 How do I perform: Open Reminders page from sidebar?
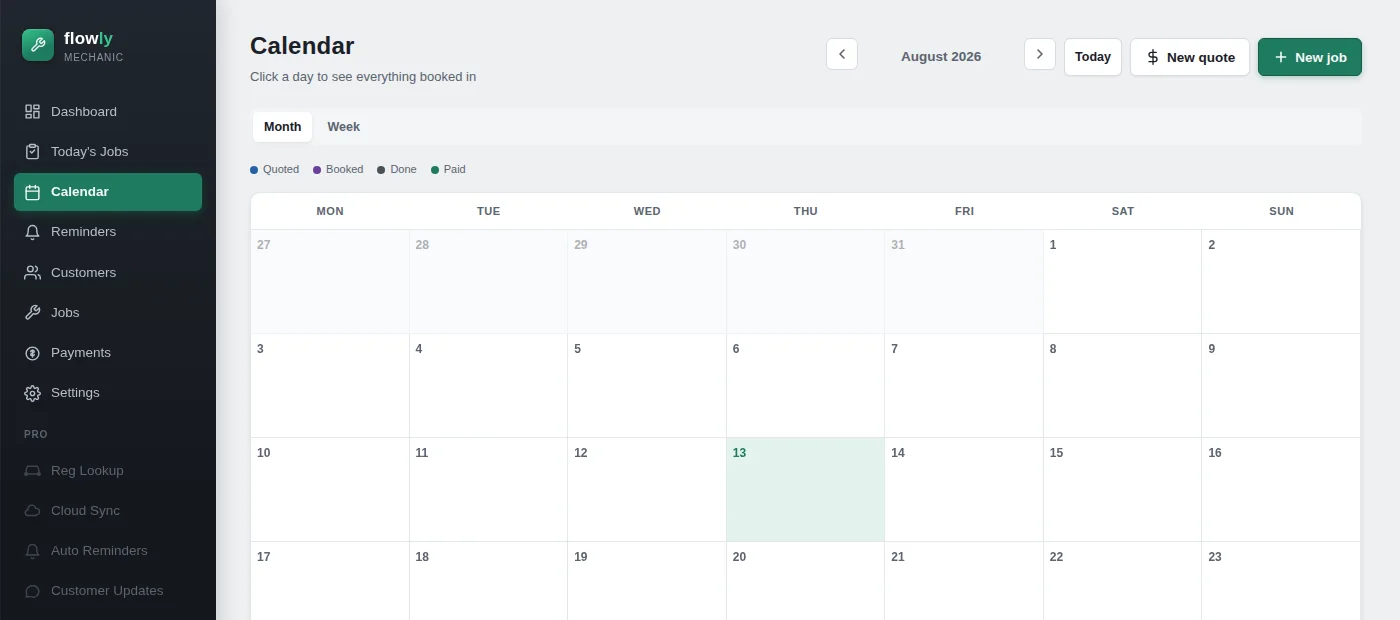pos(108,232)
